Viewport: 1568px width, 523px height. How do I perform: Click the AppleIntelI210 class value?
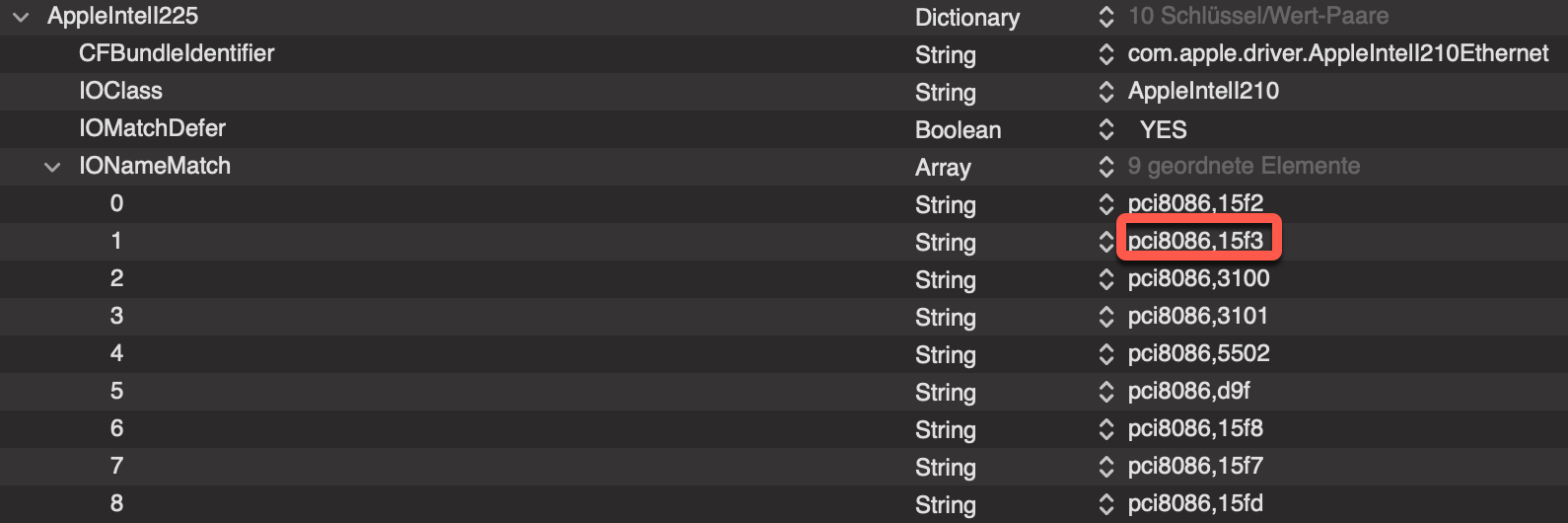1203,92
